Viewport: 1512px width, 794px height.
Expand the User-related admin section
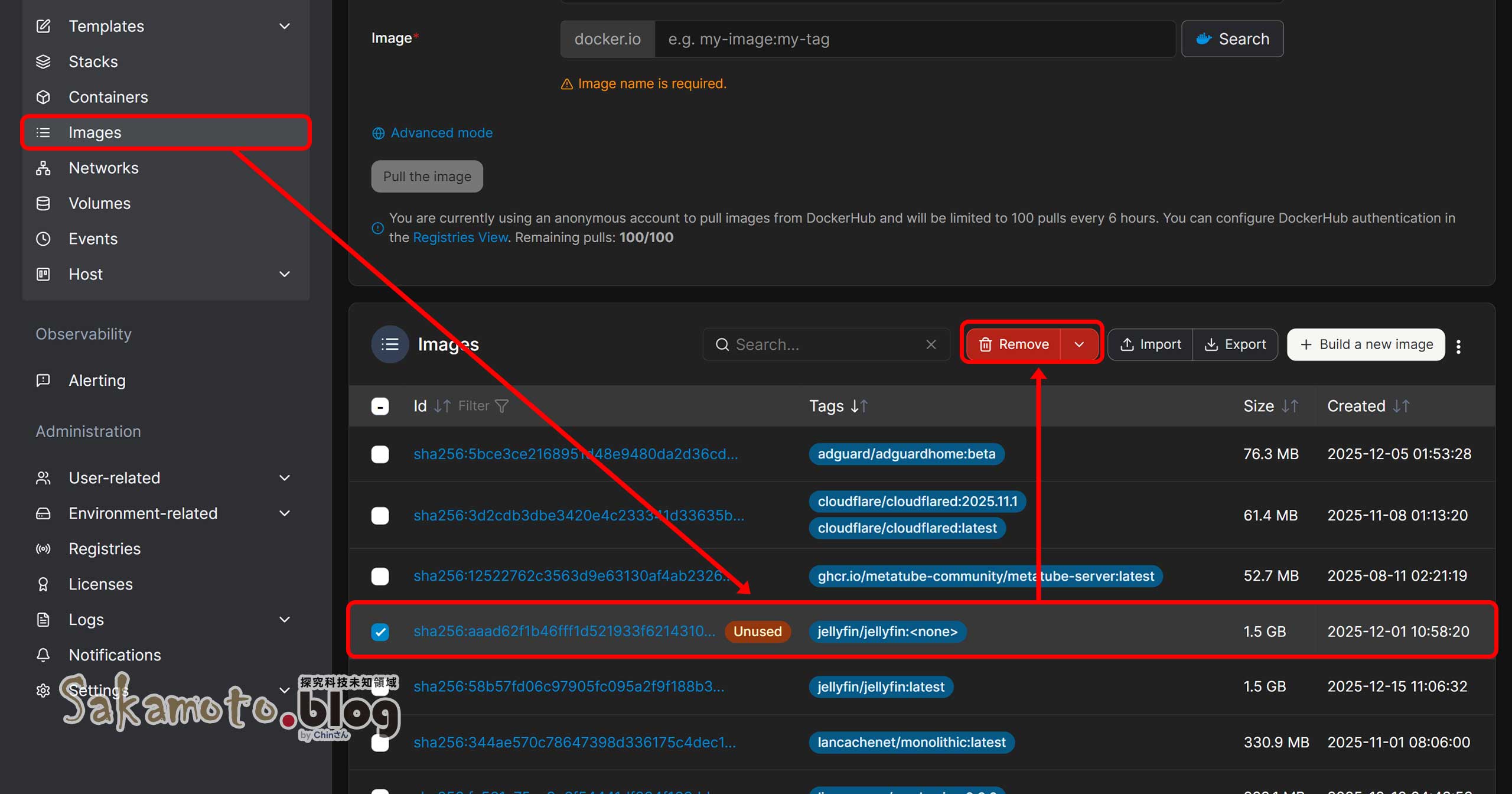tap(284, 477)
